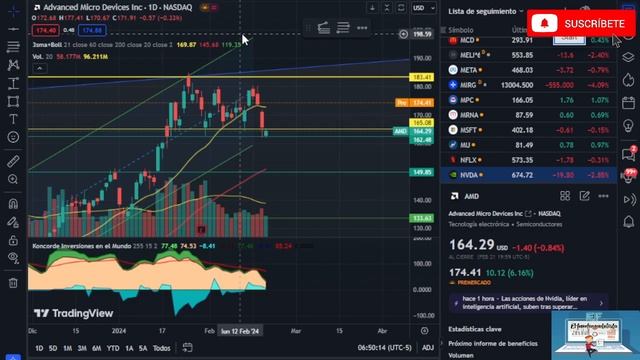The height and width of the screenshot is (360, 640).
Task: Collapse the indicator legend chevron
Action: pos(40,69)
